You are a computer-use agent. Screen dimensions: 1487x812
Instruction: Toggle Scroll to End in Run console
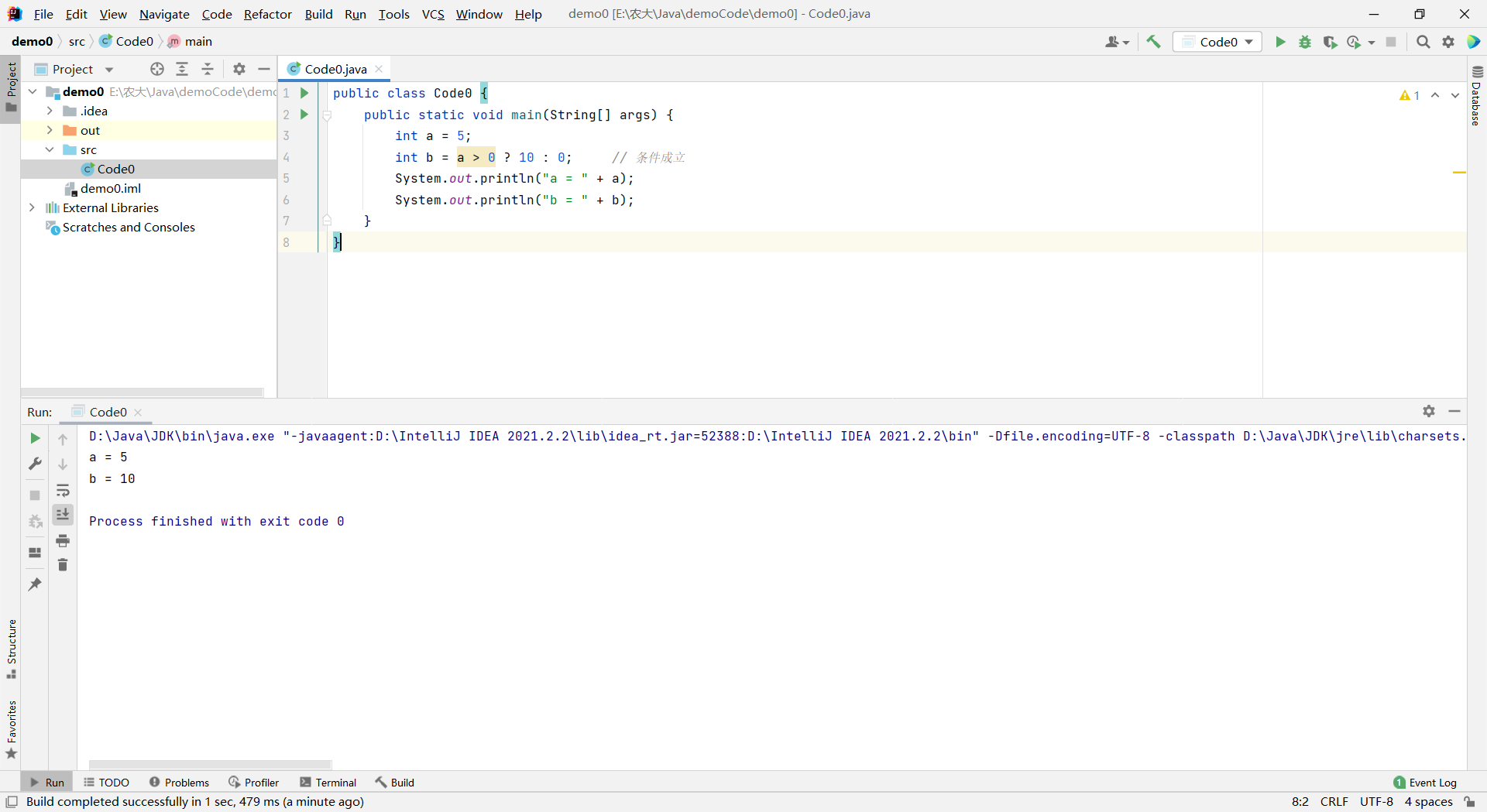63,514
